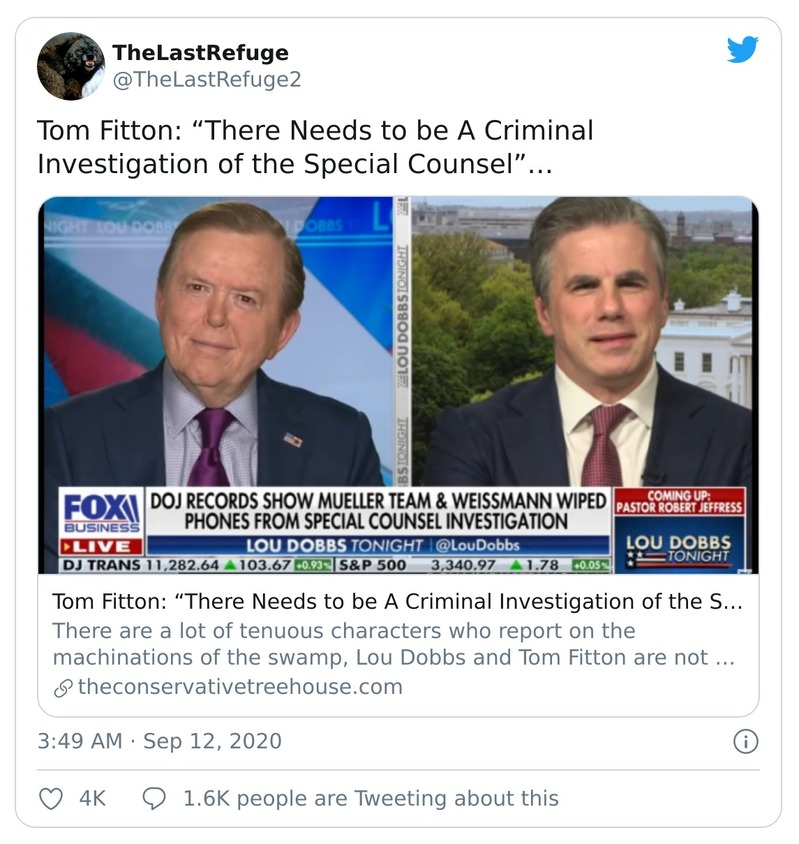Open TheLastRefuge profile avatar

tap(70, 66)
